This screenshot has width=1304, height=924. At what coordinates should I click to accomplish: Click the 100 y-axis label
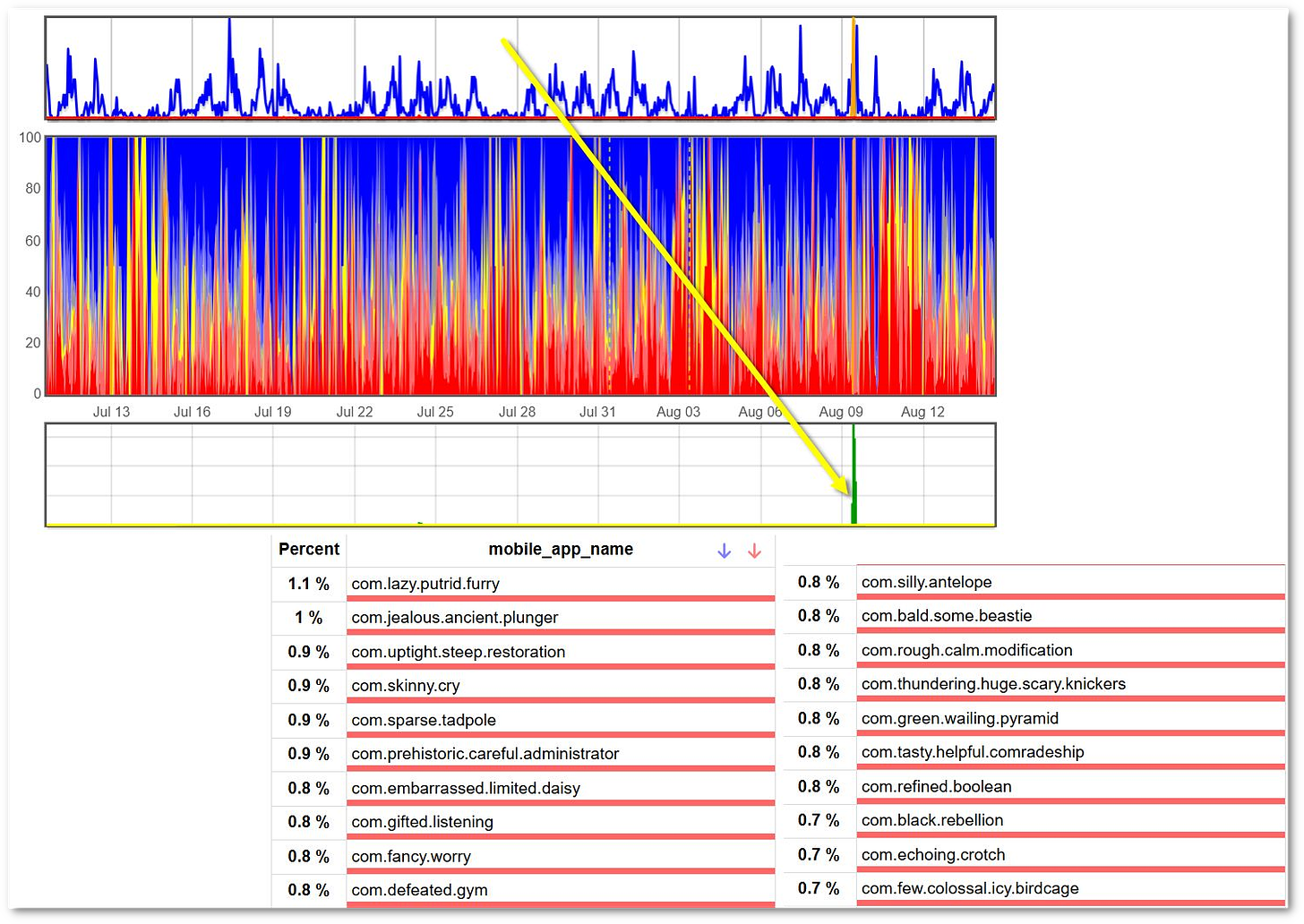[30, 137]
